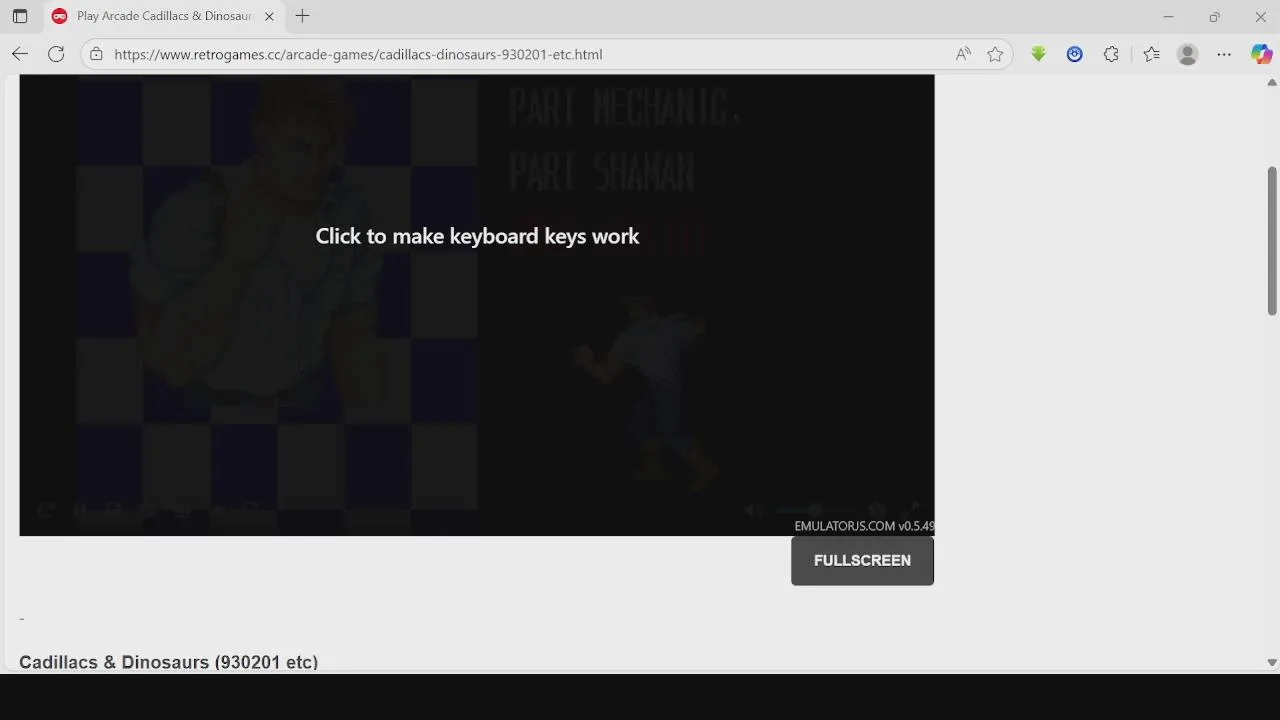The height and width of the screenshot is (720, 1280).
Task: Refresh the current page
Action: (x=56, y=54)
